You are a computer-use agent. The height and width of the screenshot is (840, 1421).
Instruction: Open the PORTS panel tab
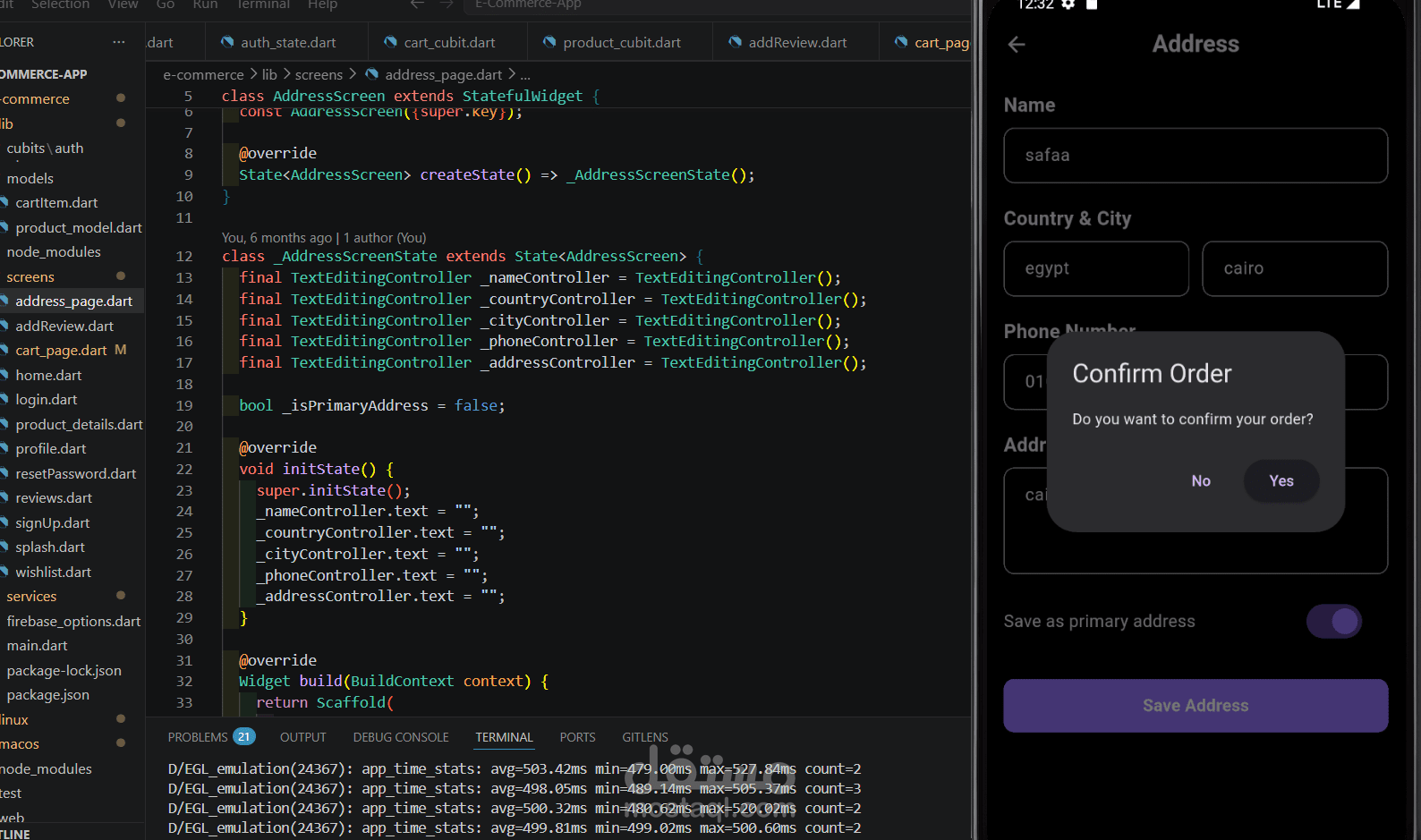coord(577,737)
